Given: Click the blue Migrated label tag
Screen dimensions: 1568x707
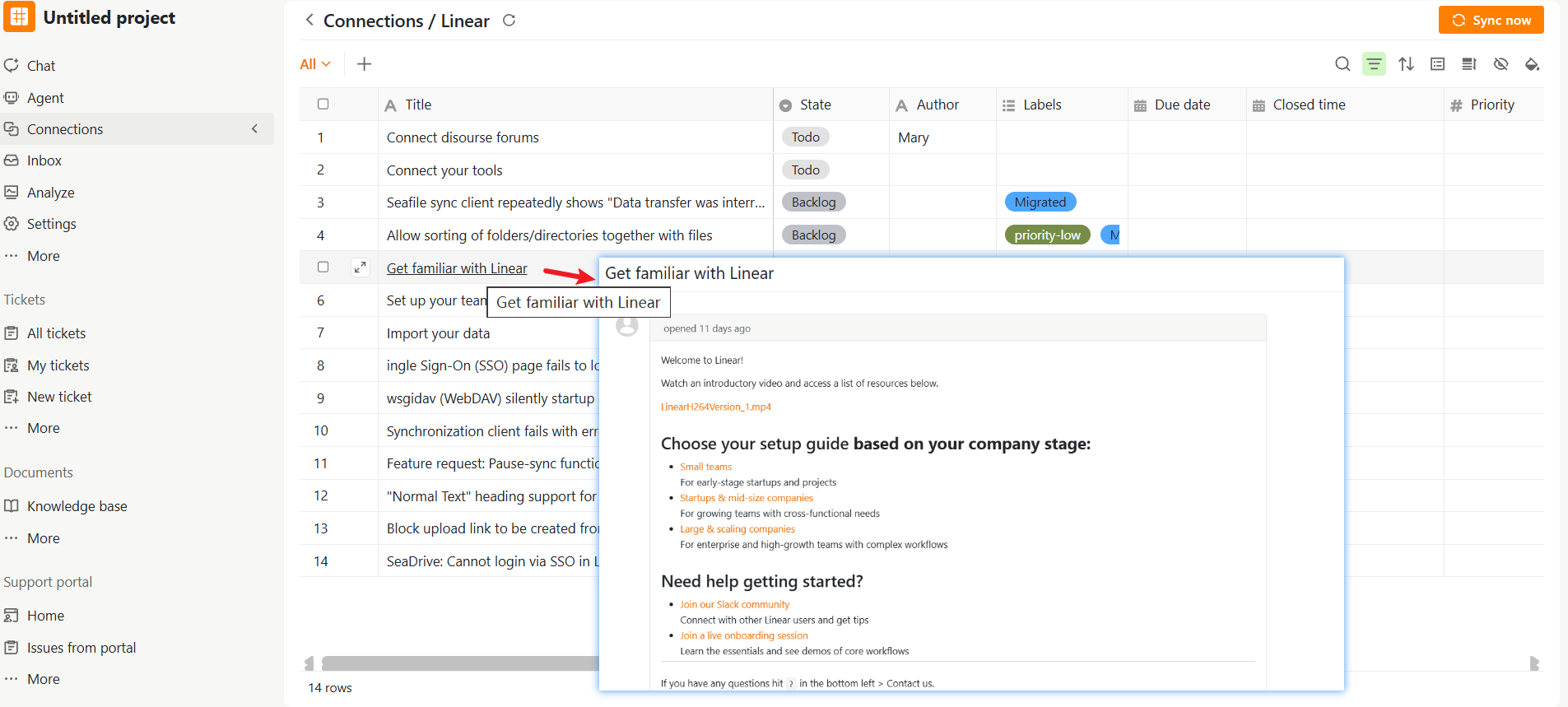Looking at the screenshot, I should tap(1040, 202).
